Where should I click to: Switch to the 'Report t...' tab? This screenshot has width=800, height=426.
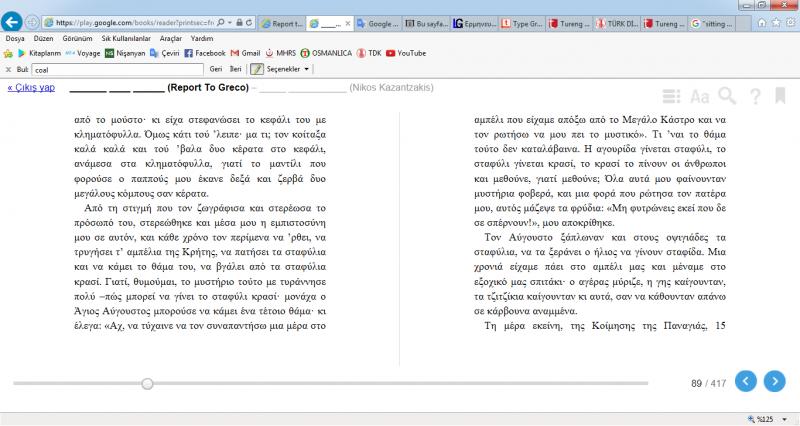tap(282, 23)
